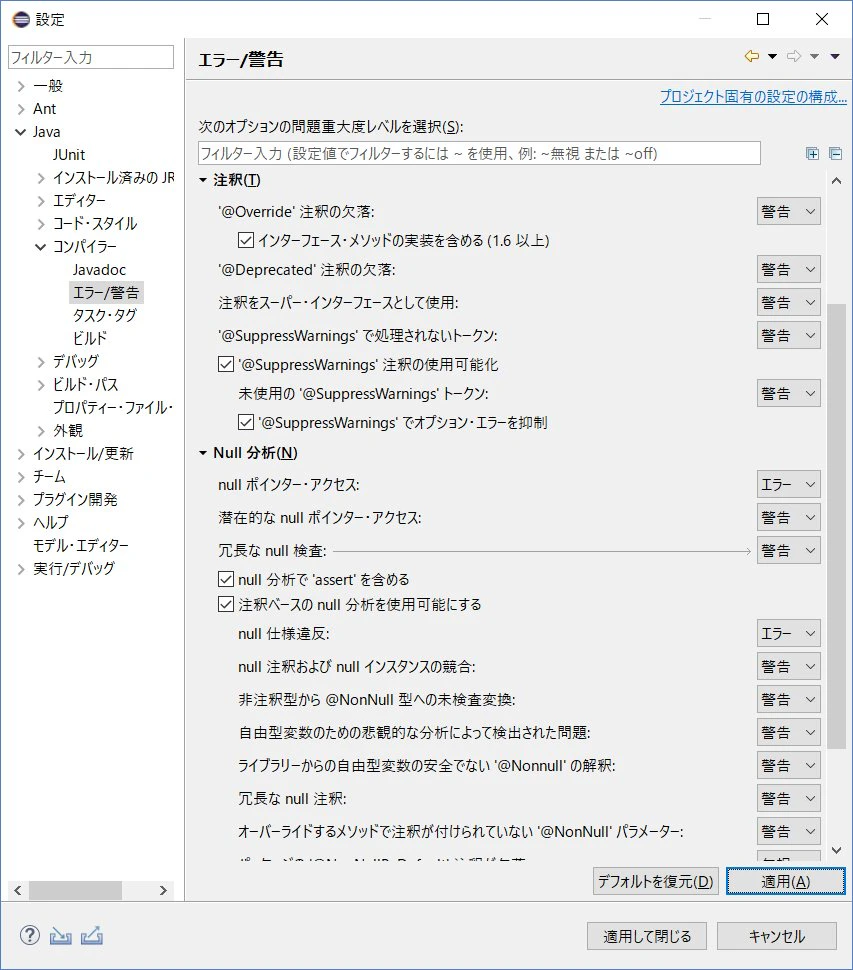This screenshot has width=853, height=970.
Task: Select Javadoc in the preferences tree
Action: coord(99,270)
